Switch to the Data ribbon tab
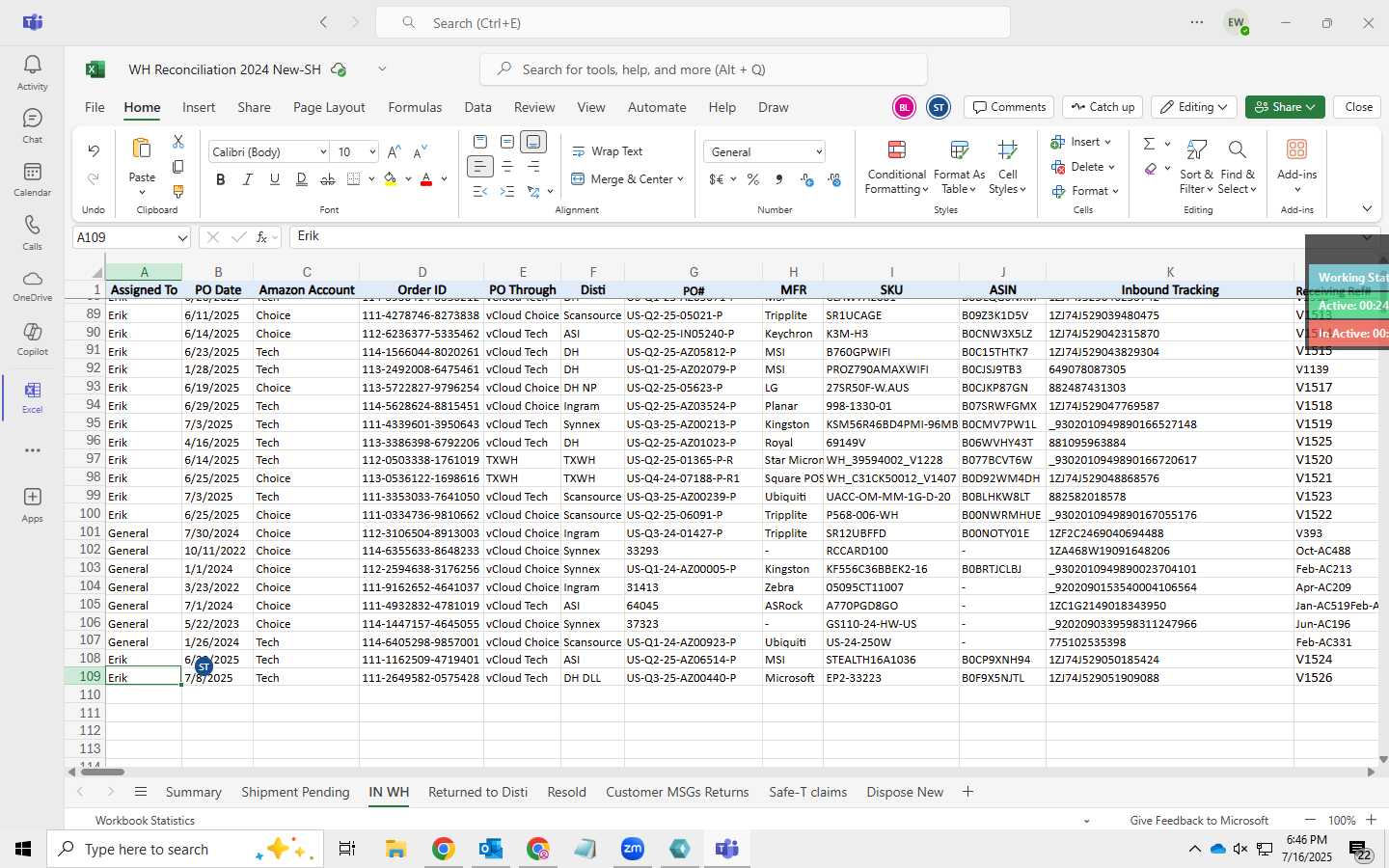This screenshot has height=868, width=1389. pyautogui.click(x=477, y=107)
